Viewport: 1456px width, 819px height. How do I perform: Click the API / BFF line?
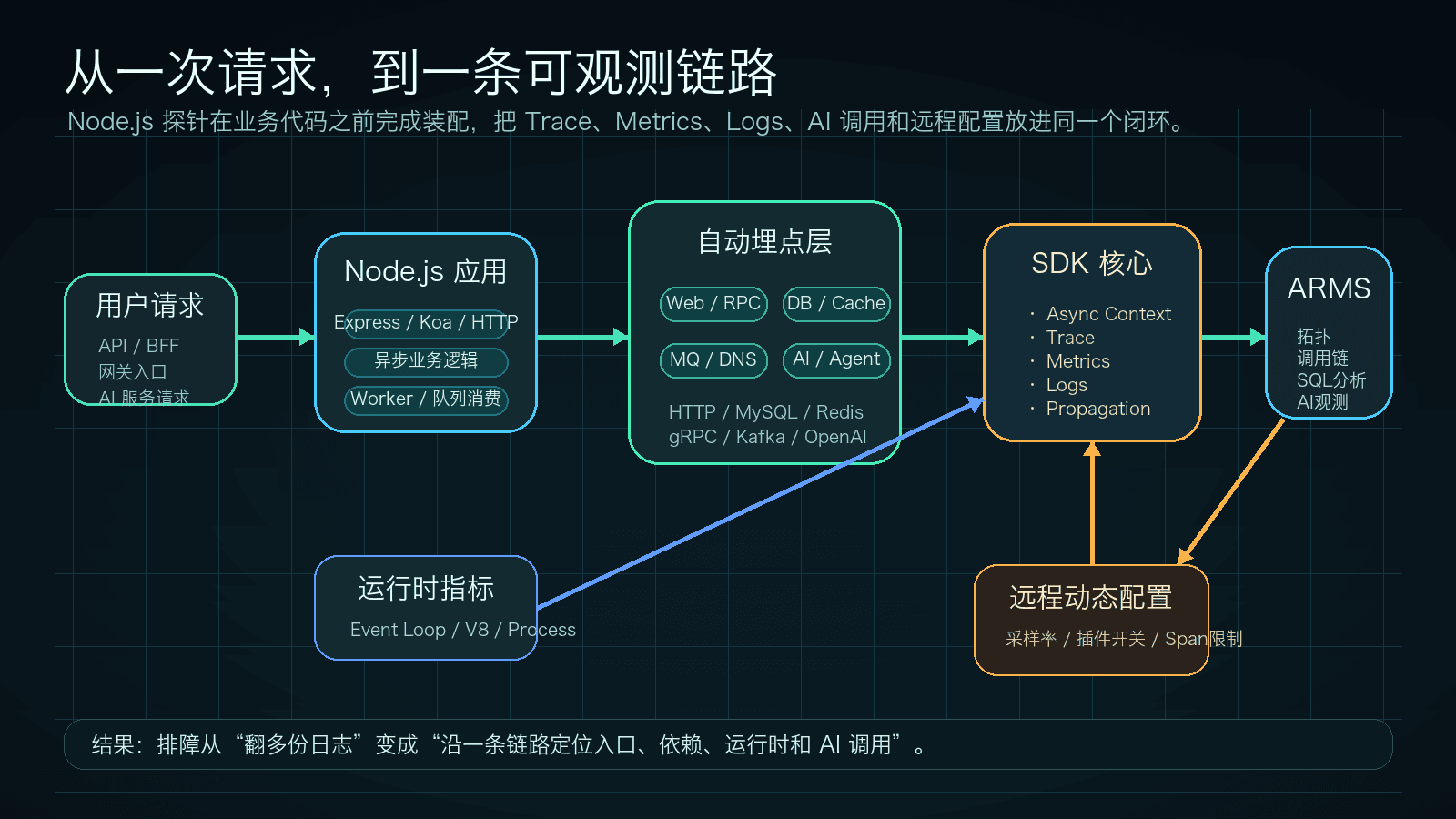(139, 346)
